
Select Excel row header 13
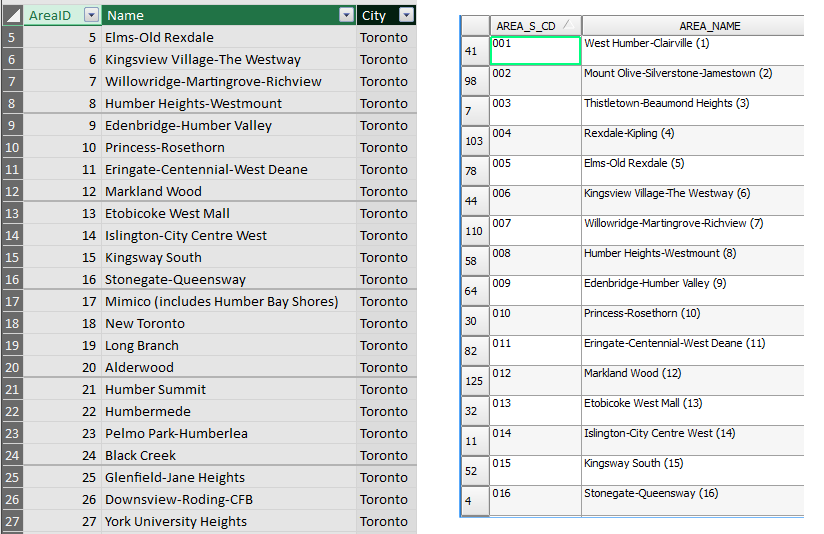(12, 213)
